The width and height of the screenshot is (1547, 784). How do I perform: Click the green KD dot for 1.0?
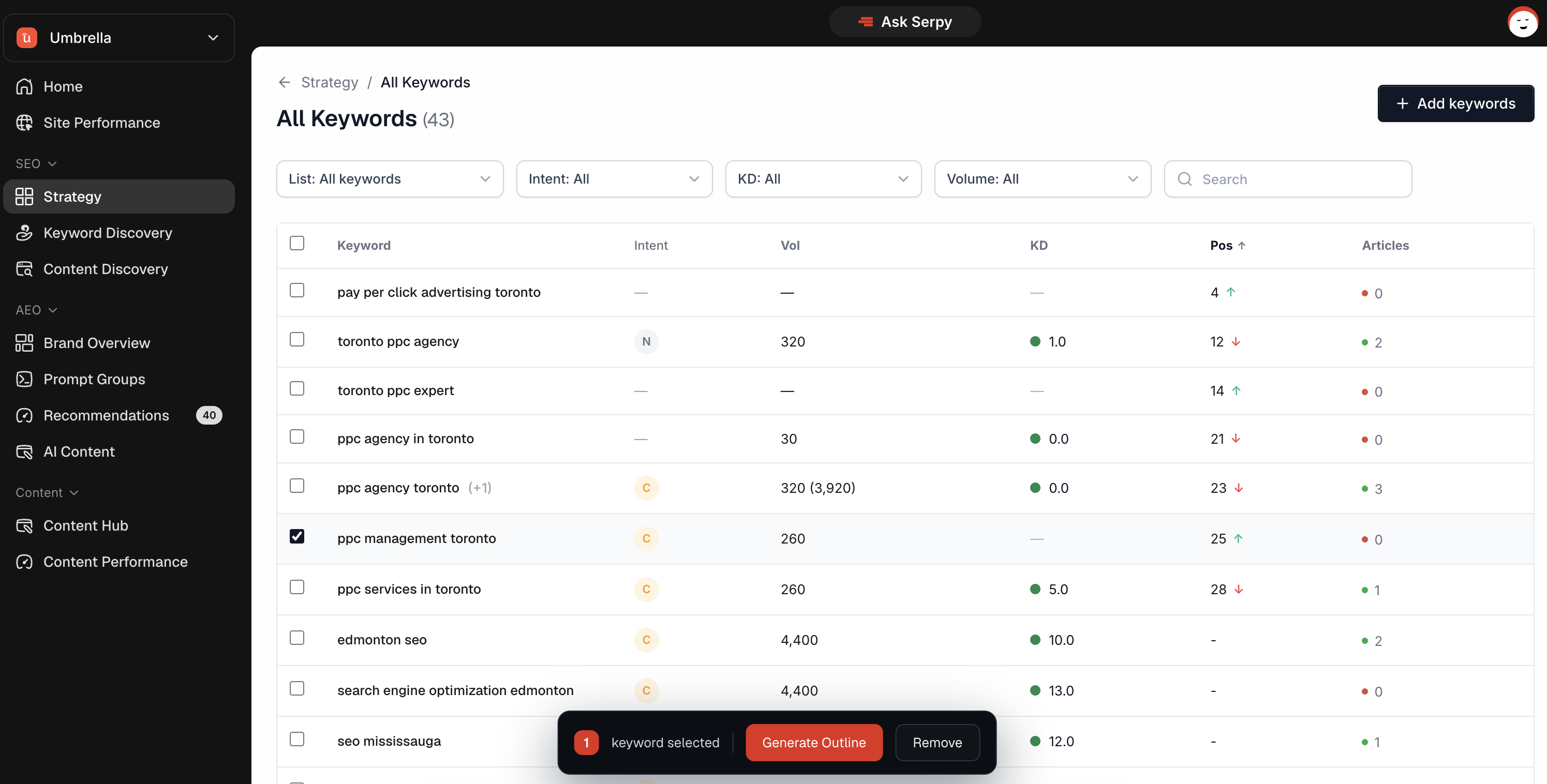pyautogui.click(x=1035, y=341)
